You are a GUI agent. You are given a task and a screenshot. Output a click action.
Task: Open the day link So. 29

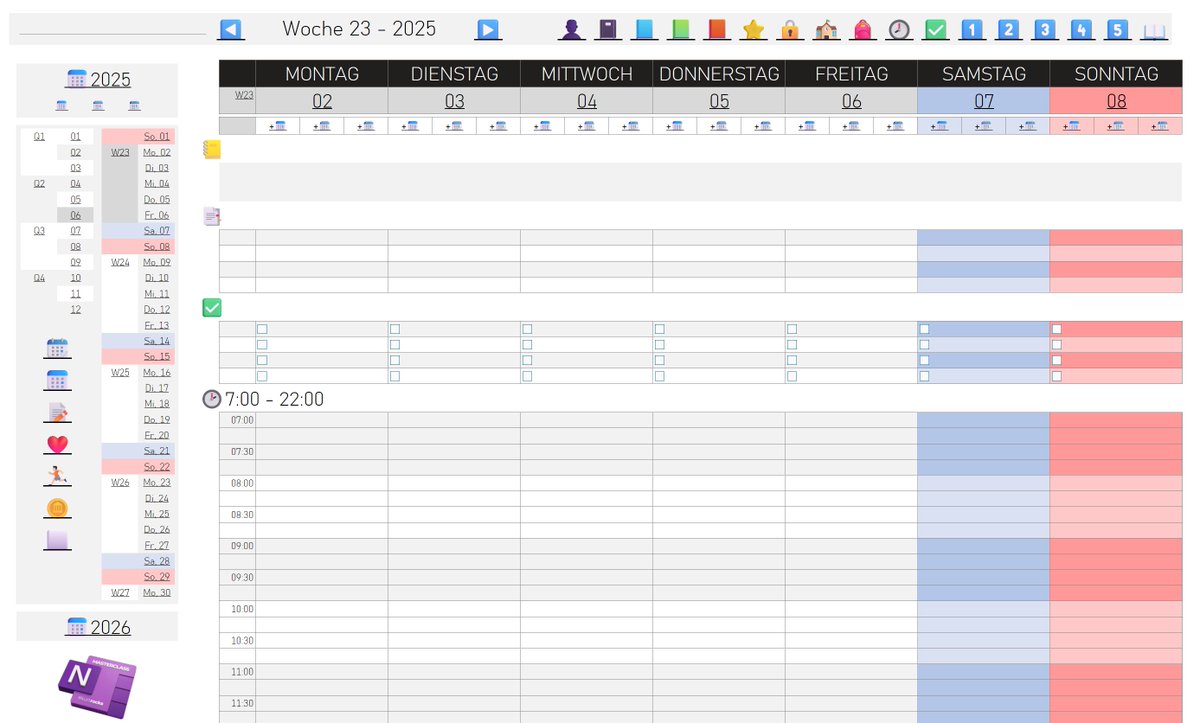pyautogui.click(x=157, y=576)
